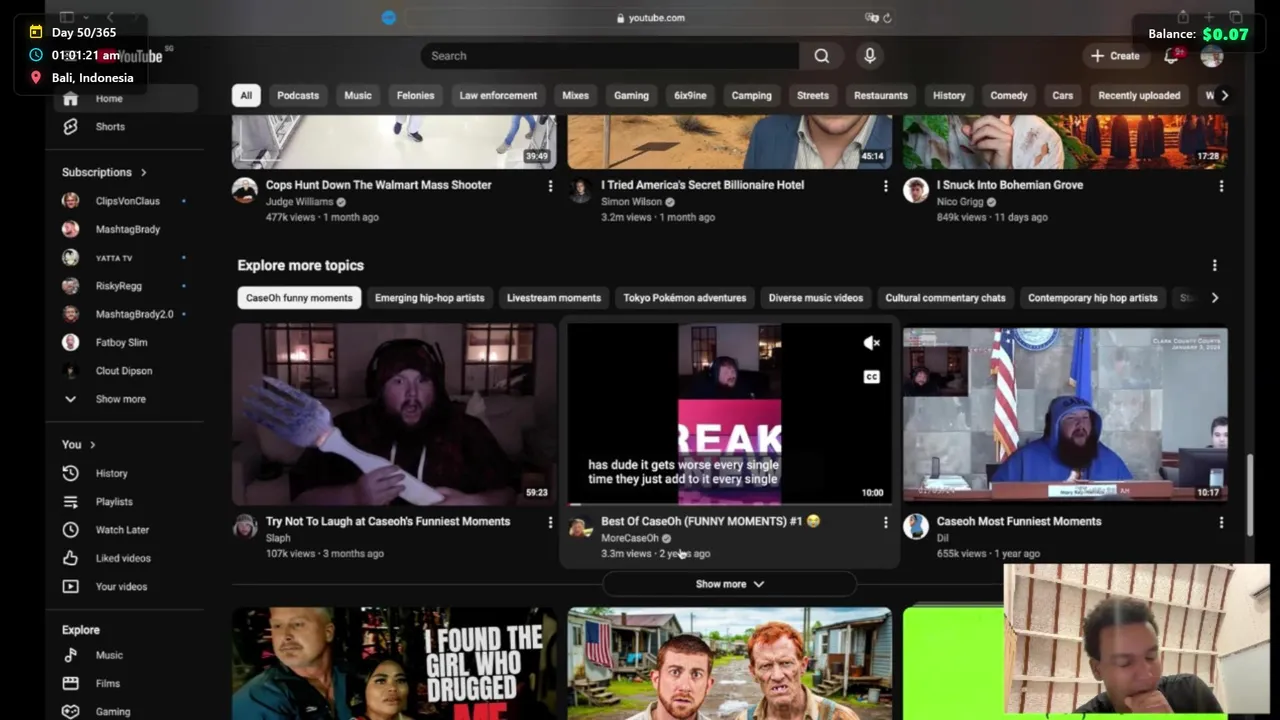Open MoreCaseOh channel link

pos(630,538)
